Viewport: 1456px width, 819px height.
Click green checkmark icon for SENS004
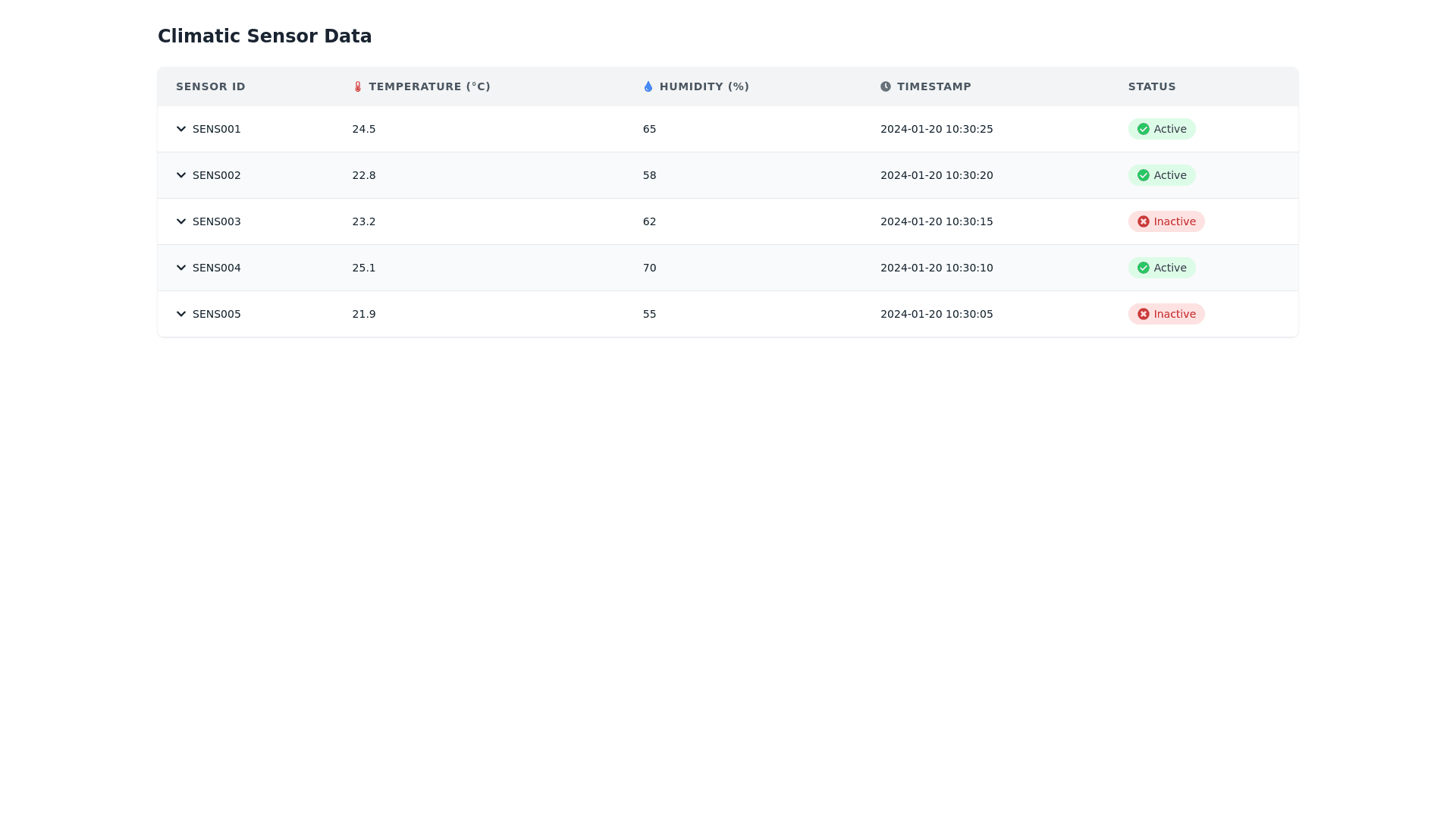point(1143,268)
